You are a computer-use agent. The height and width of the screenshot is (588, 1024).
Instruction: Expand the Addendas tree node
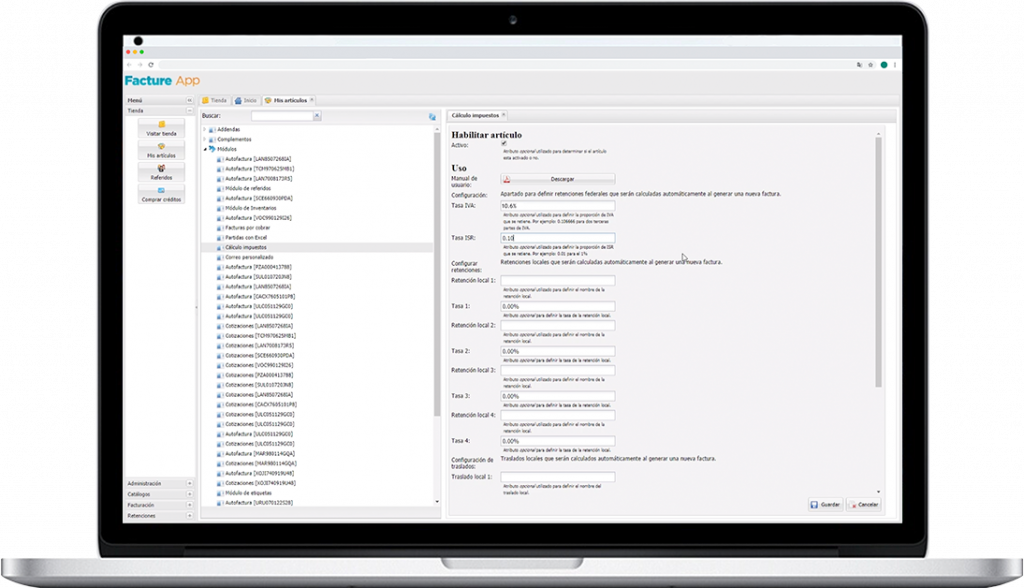pos(204,129)
